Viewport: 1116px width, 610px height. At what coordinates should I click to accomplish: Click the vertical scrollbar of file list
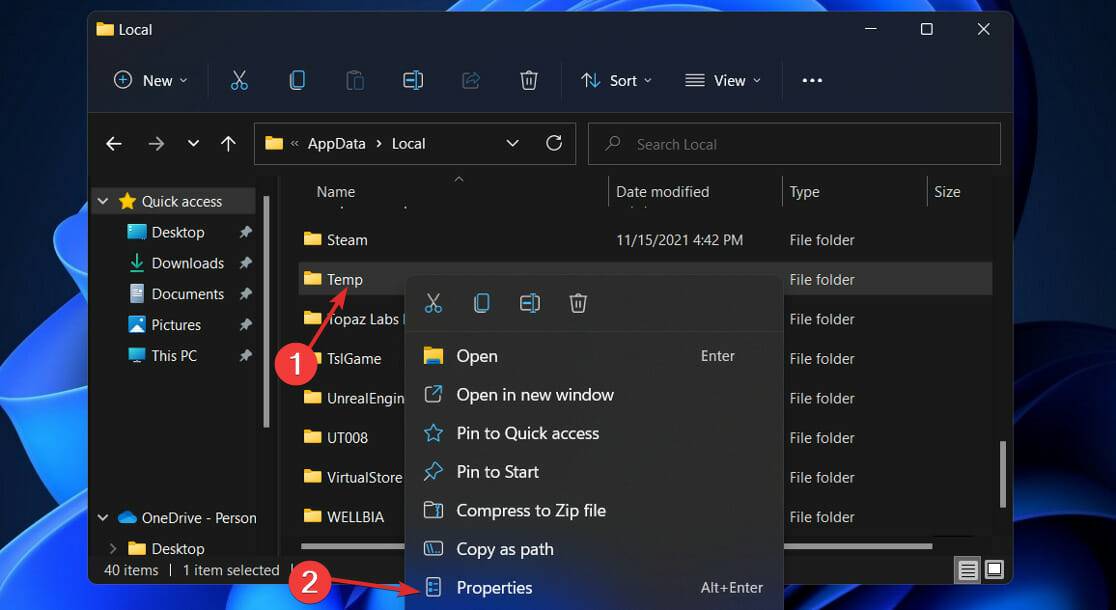[x=1002, y=474]
